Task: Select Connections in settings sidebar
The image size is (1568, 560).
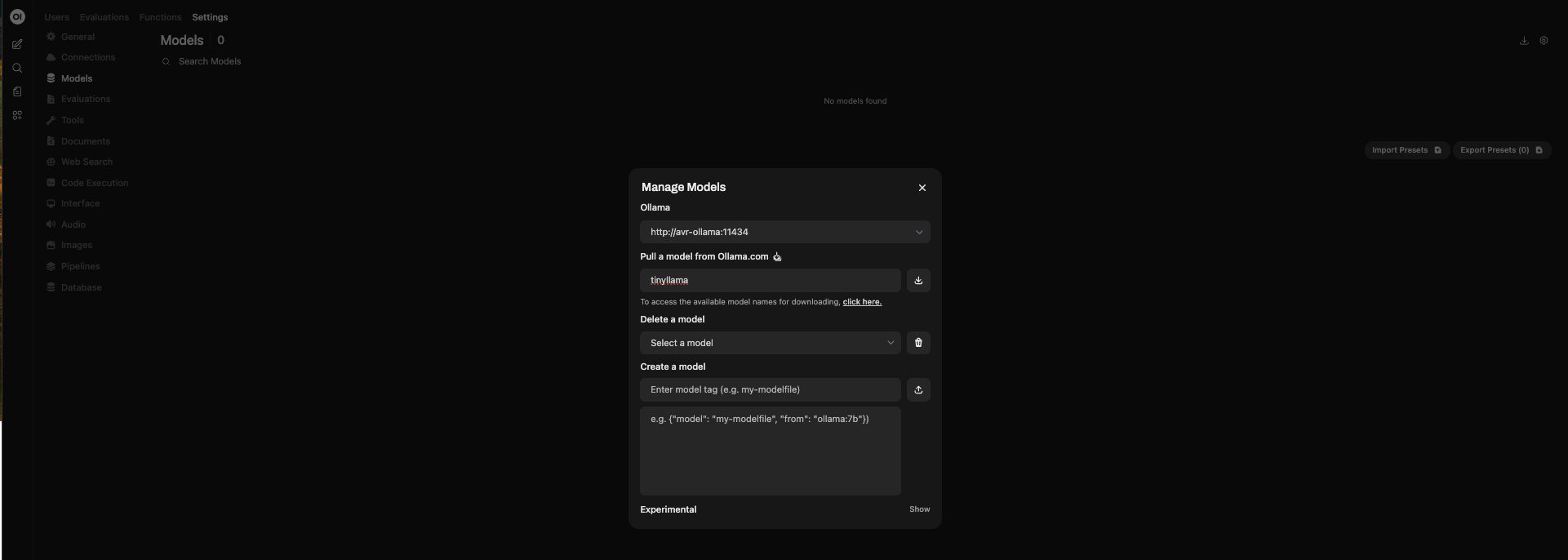Action: 87,58
